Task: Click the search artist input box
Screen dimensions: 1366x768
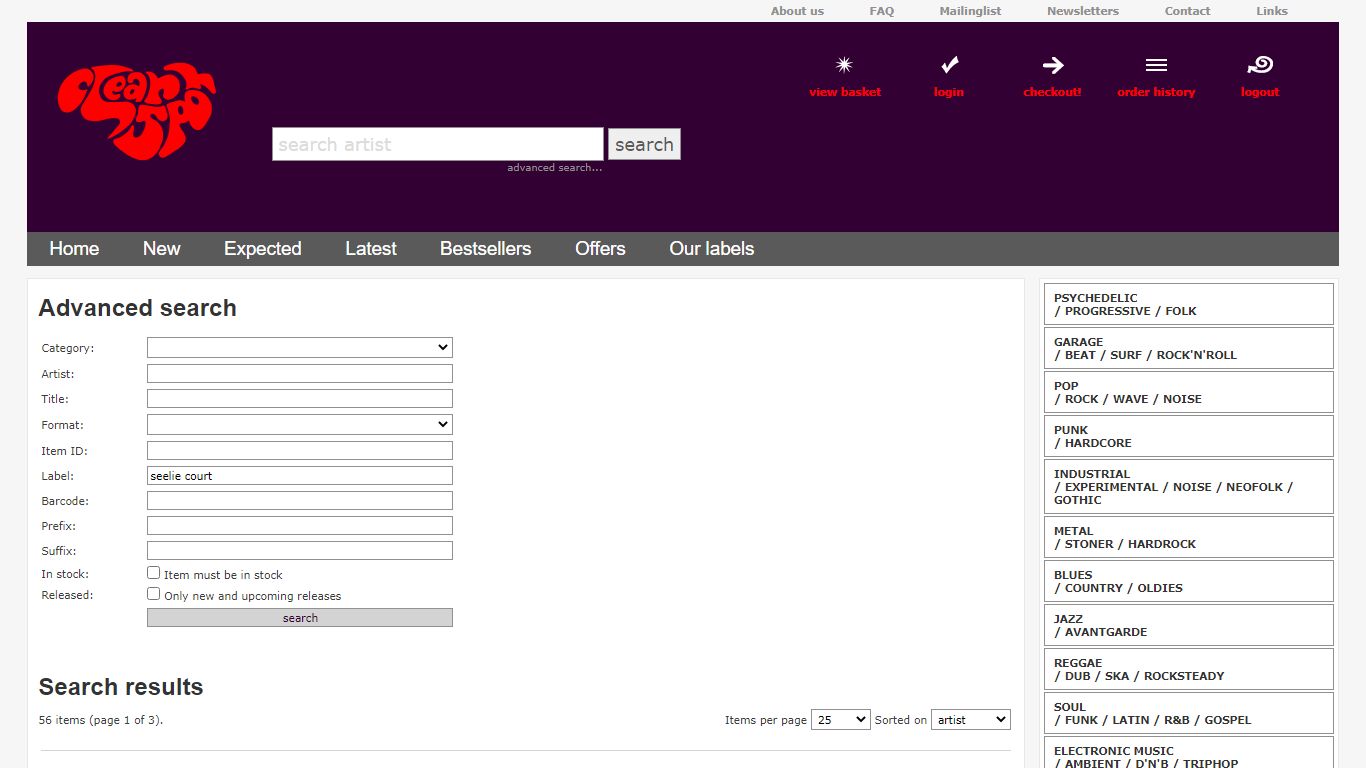Action: point(438,144)
